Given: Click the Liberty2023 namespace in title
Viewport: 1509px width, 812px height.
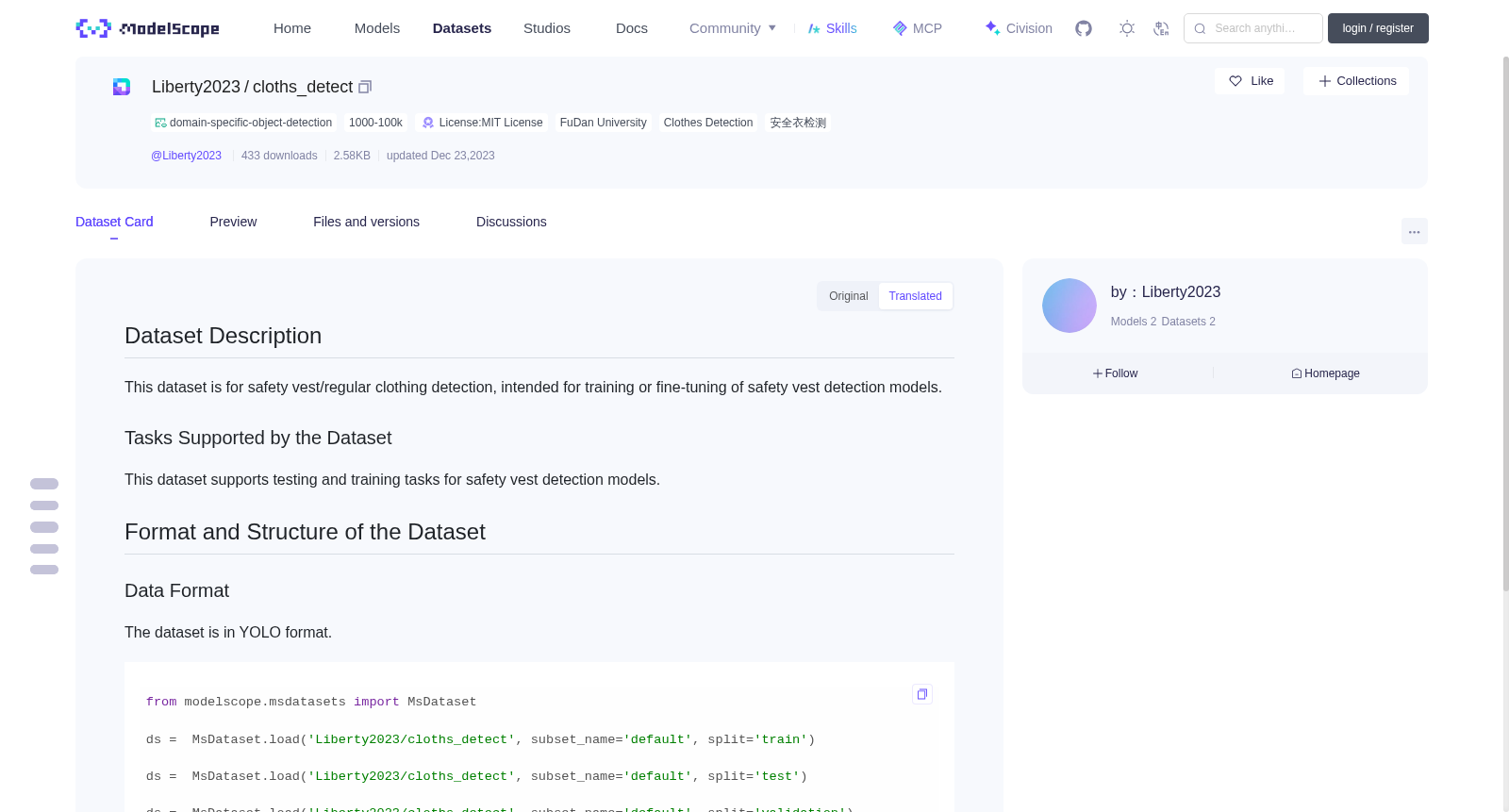Looking at the screenshot, I should click(x=196, y=87).
